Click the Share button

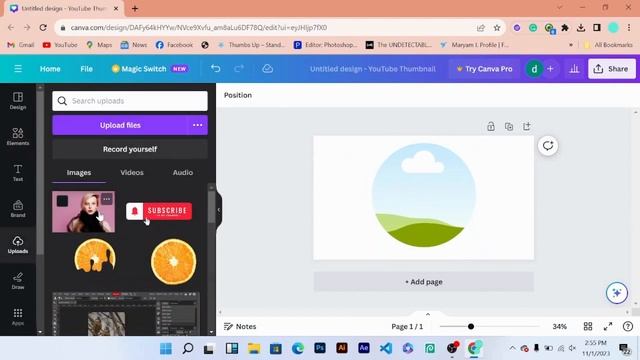point(611,69)
